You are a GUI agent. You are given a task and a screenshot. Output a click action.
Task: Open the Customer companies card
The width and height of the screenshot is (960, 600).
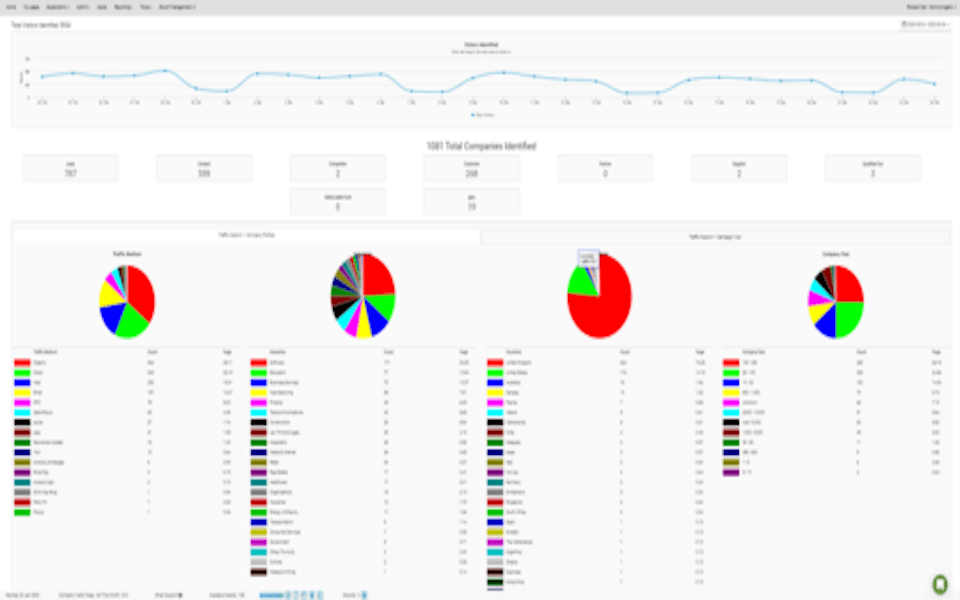pyautogui.click(x=471, y=168)
